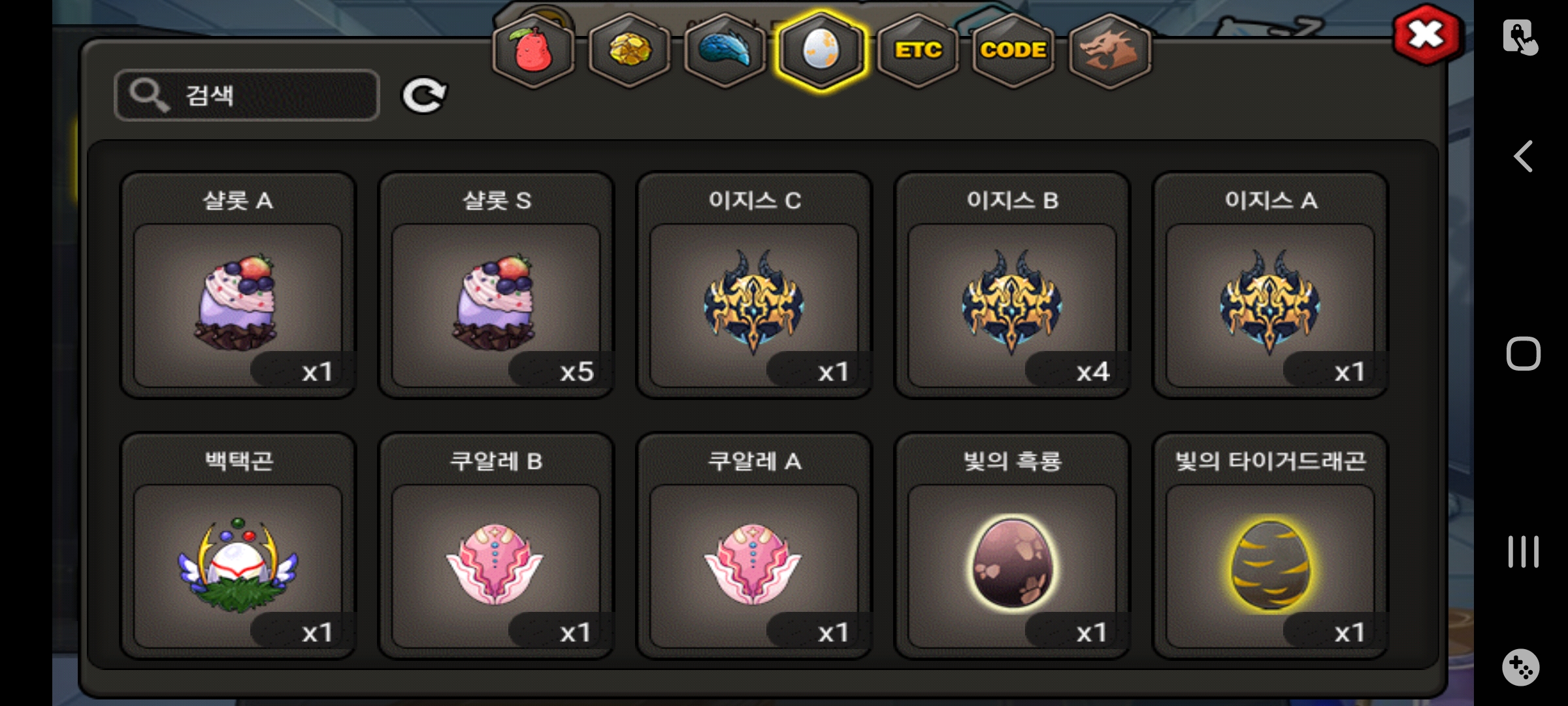
Task: Select the 이지스 B egg with x4
Action: pyautogui.click(x=1012, y=285)
